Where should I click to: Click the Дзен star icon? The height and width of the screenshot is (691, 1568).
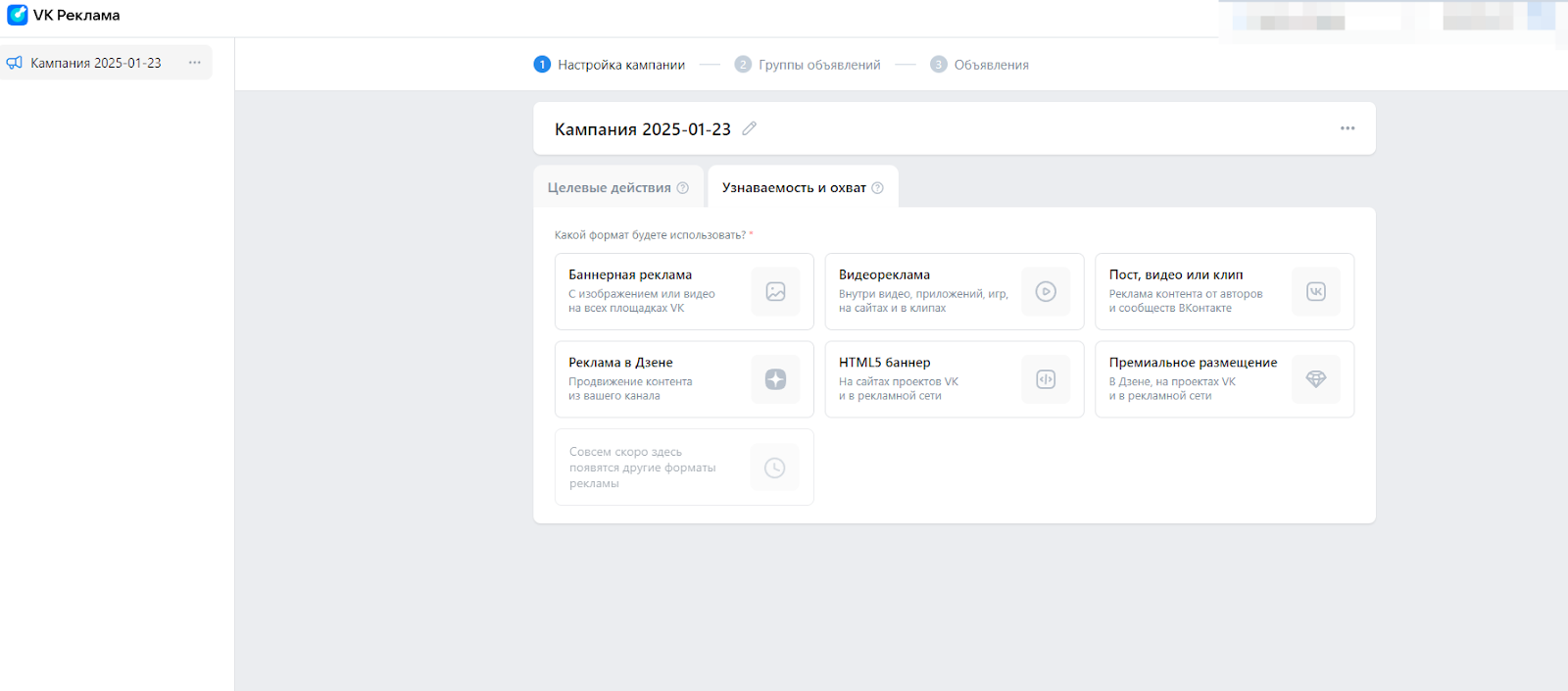coord(775,379)
